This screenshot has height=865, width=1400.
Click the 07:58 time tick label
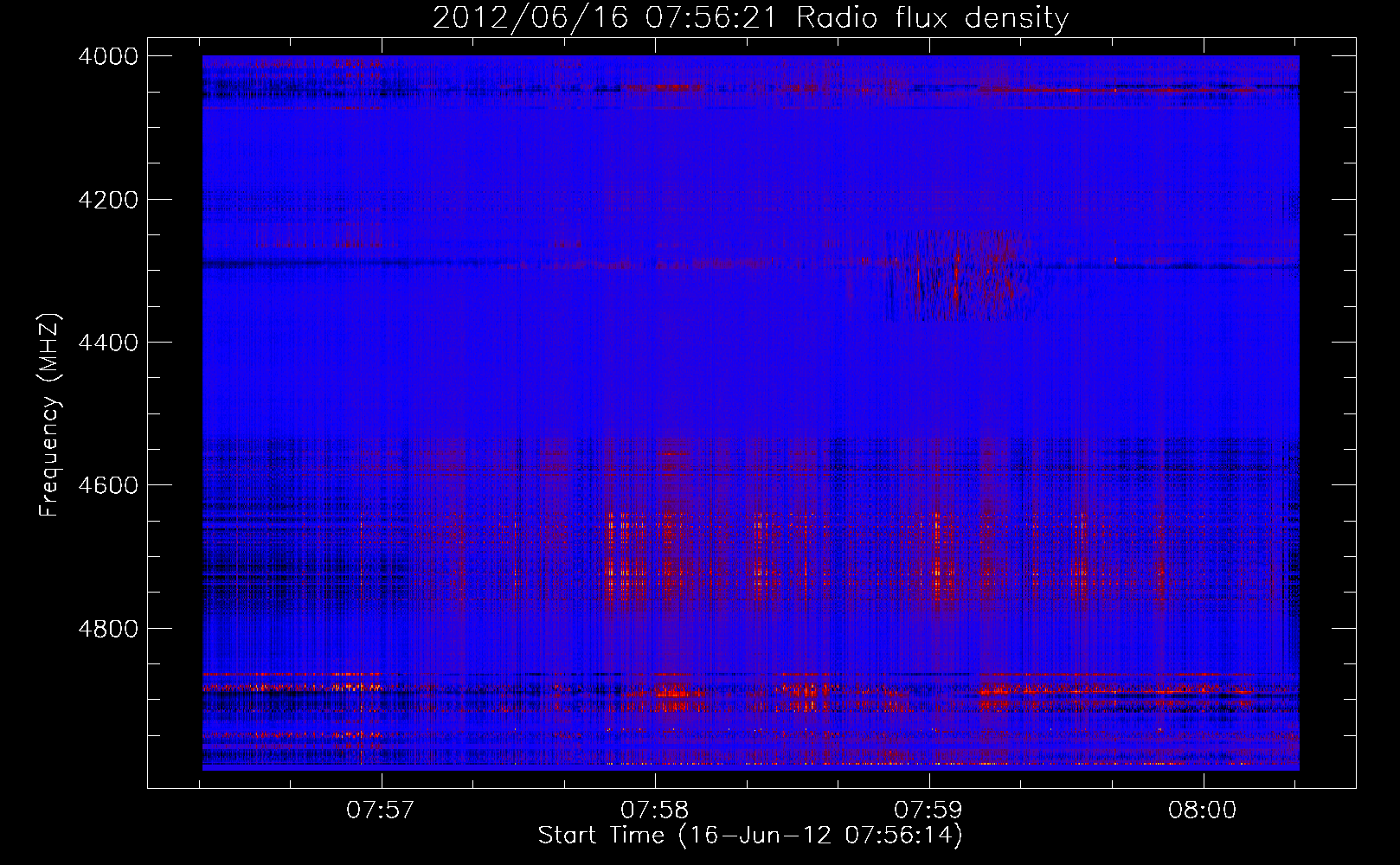[x=655, y=811]
